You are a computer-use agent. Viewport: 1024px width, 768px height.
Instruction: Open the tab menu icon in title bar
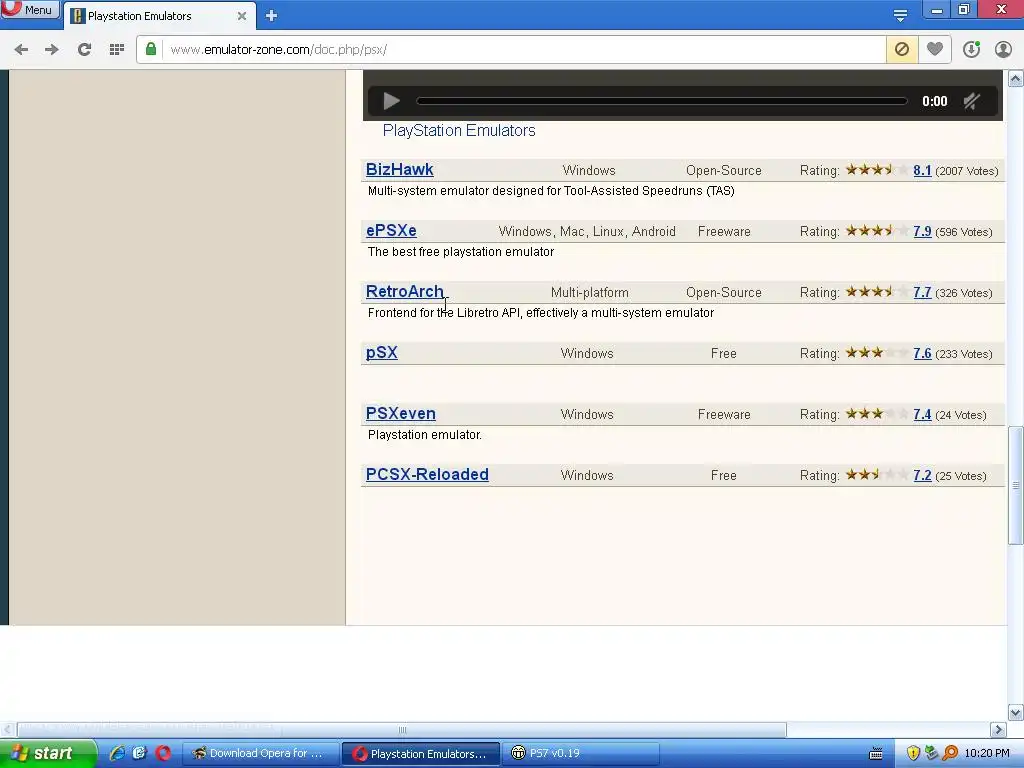click(x=901, y=16)
